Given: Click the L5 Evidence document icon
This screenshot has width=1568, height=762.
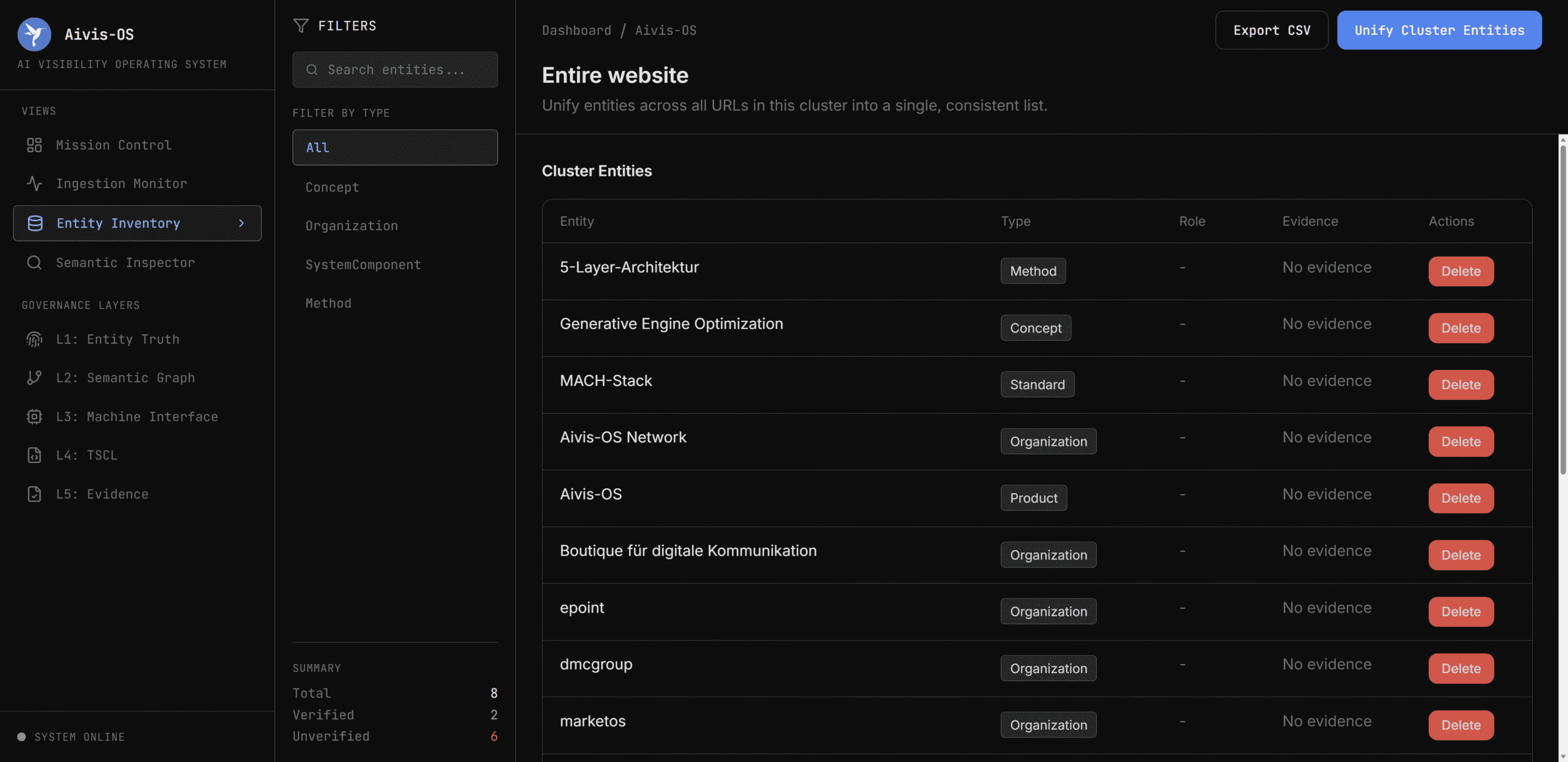Looking at the screenshot, I should tap(34, 494).
